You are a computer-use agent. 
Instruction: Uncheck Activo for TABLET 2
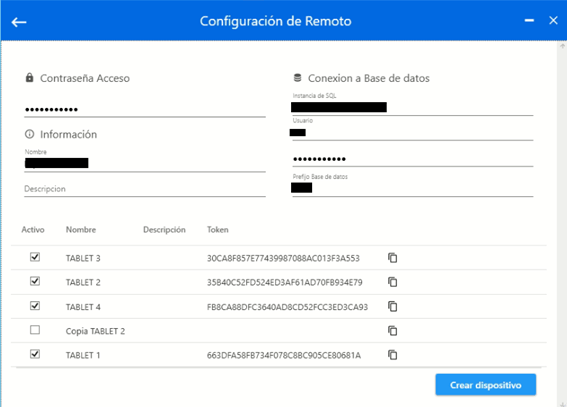[35, 281]
